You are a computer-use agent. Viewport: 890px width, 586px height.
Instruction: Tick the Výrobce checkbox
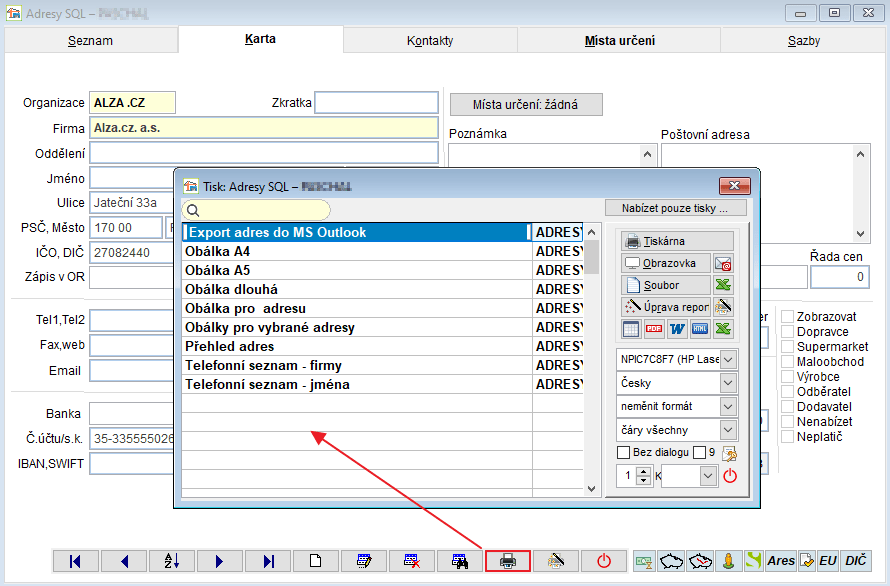pos(787,376)
